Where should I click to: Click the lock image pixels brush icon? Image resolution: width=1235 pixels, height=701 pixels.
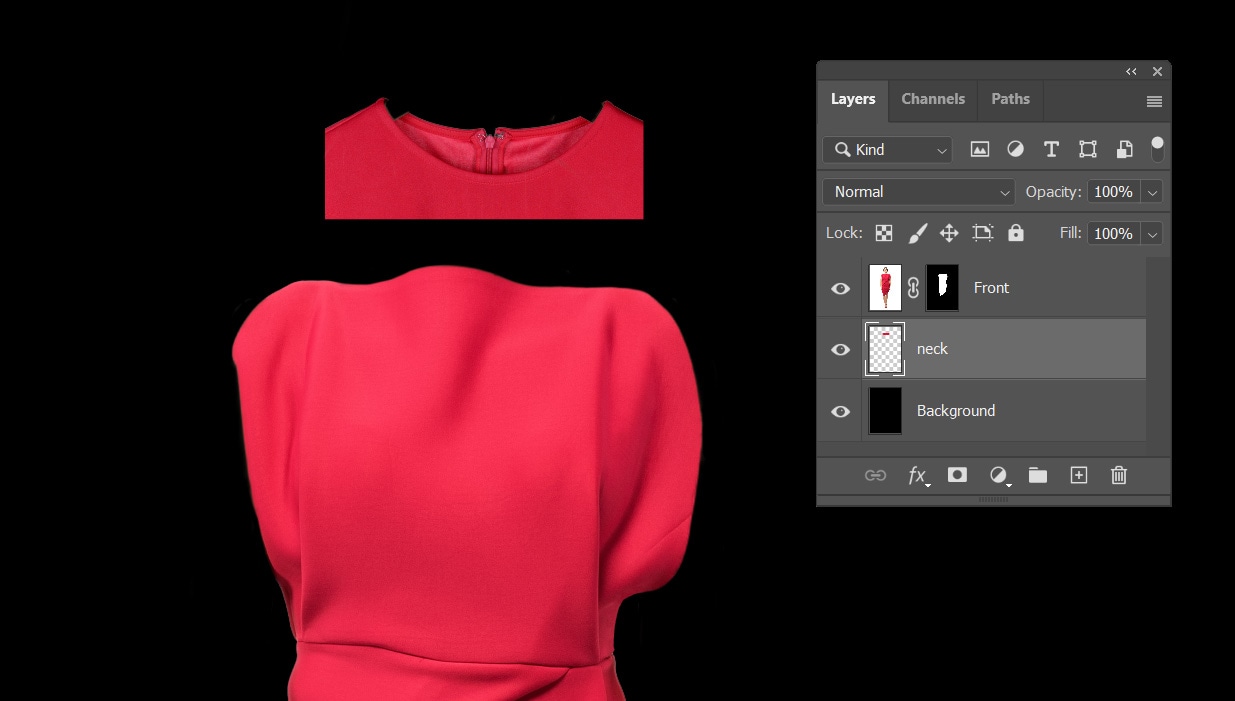917,233
